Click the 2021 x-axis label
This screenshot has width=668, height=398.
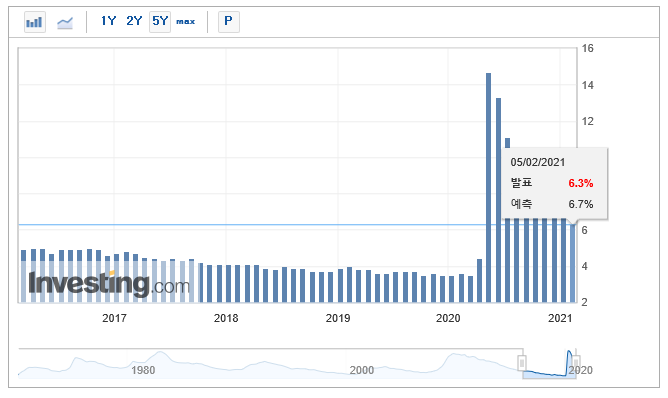click(560, 318)
